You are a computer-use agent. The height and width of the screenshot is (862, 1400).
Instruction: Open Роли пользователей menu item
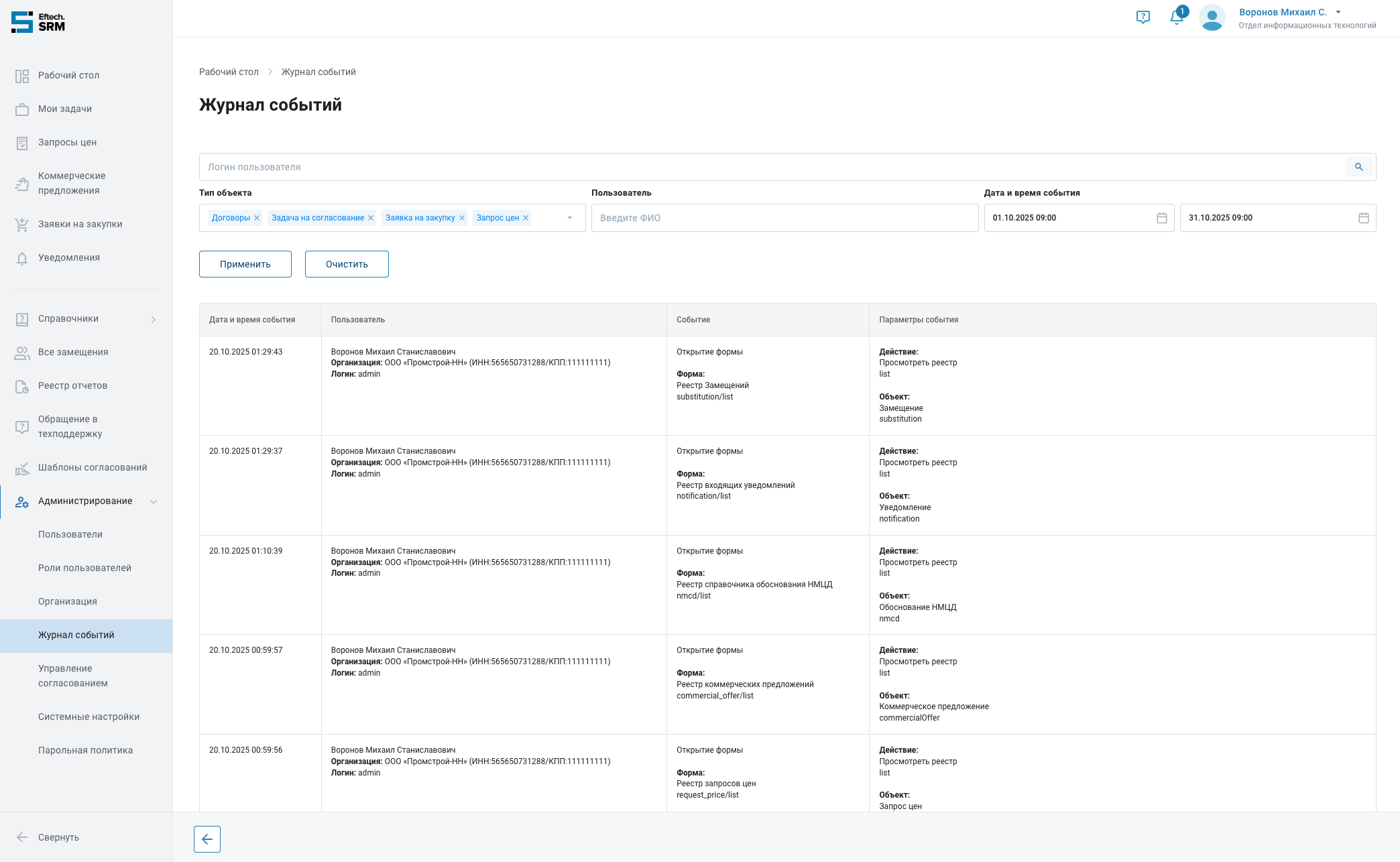point(84,568)
